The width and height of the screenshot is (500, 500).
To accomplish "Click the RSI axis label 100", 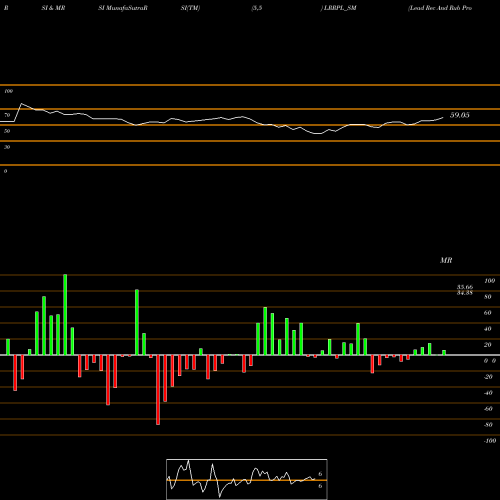I will click(x=9, y=91).
